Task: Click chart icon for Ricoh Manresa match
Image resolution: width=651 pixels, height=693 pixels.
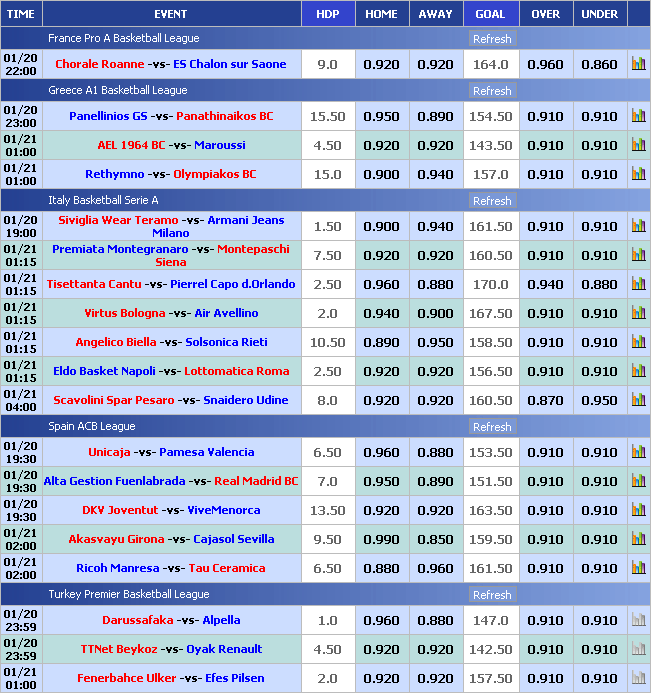Action: [638, 568]
